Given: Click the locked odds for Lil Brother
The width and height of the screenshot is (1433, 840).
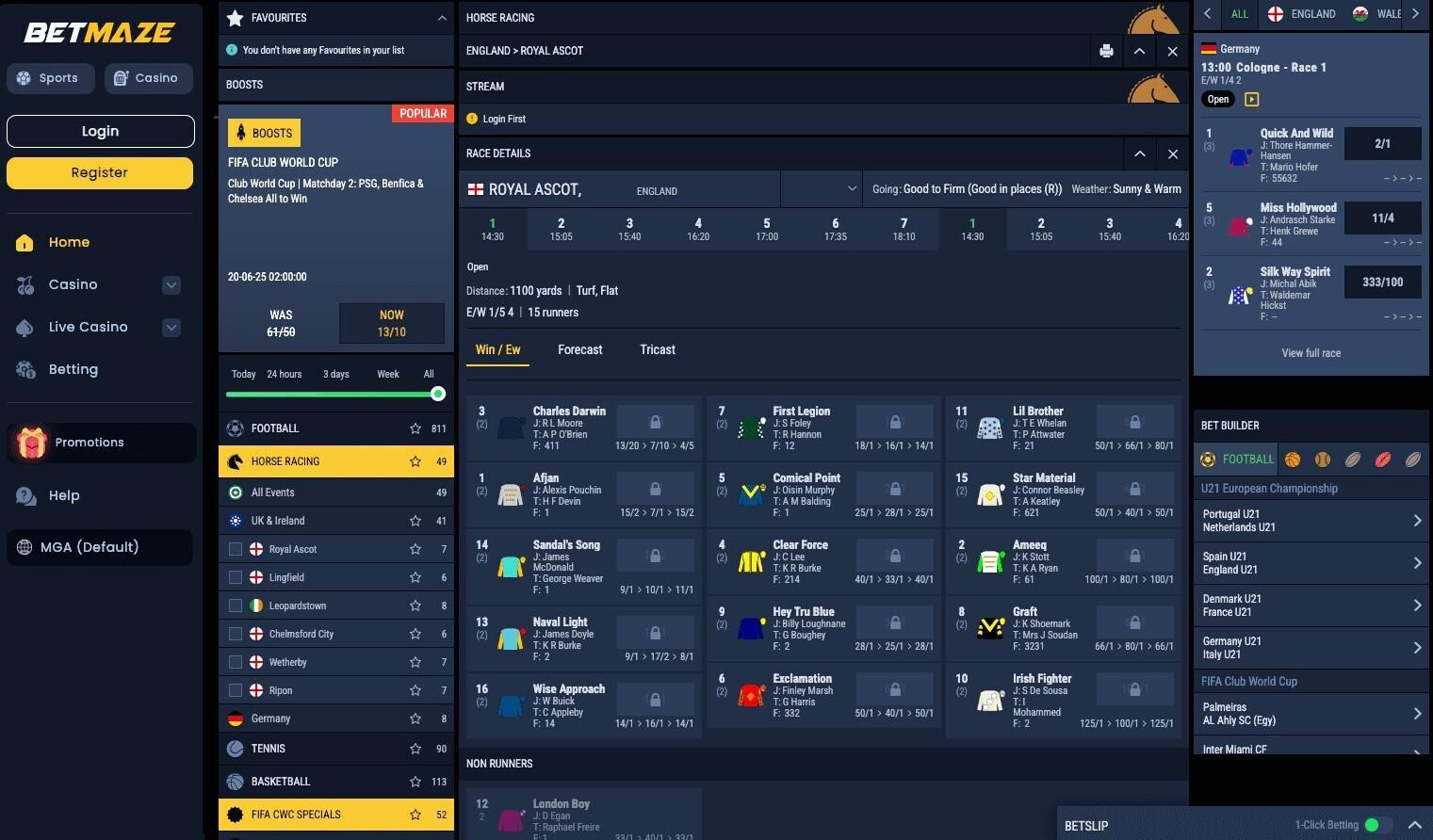Looking at the screenshot, I should (x=1134, y=423).
